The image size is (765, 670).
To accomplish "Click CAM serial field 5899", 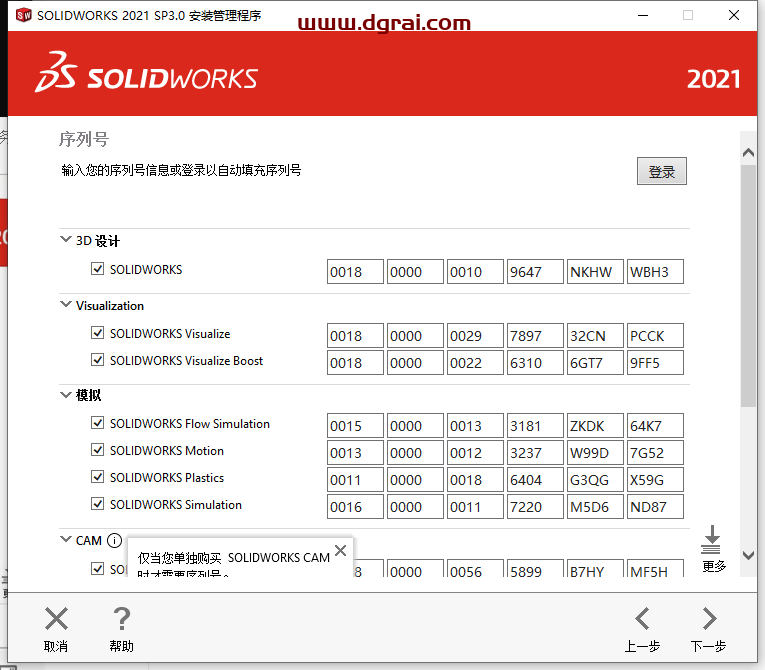I will coord(535,568).
